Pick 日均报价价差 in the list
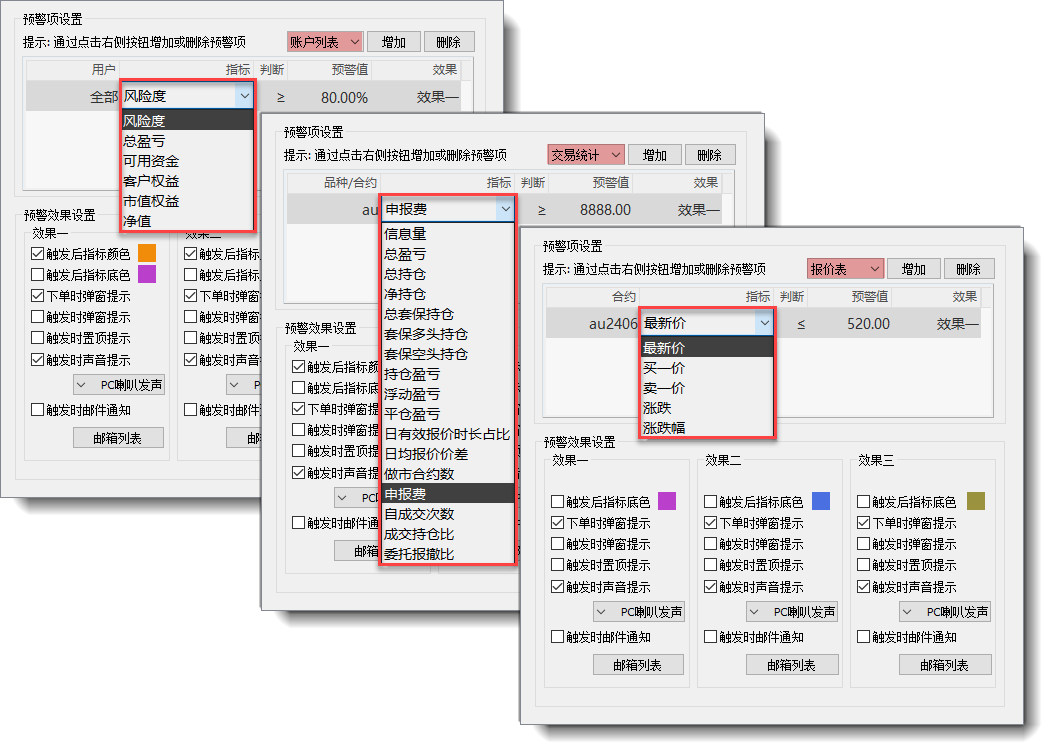This screenshot has height=755, width=1054. [448, 454]
